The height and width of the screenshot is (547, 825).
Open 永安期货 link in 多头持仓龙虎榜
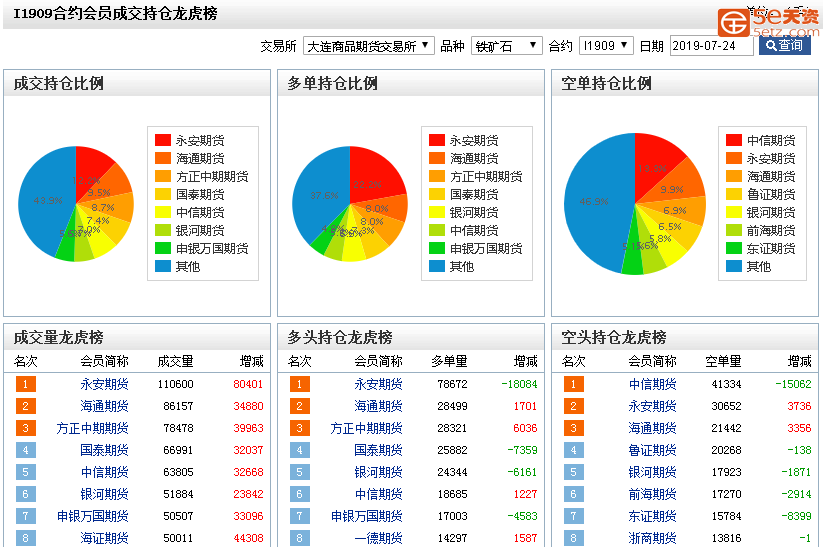(x=378, y=384)
